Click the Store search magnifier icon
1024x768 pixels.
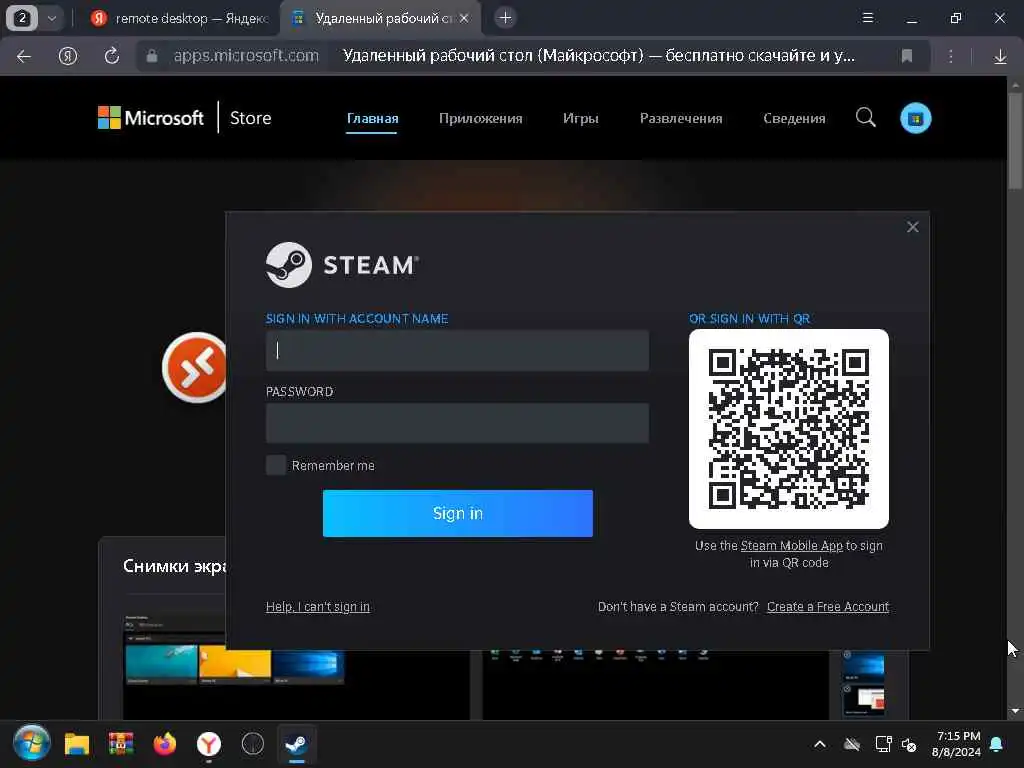pos(865,118)
